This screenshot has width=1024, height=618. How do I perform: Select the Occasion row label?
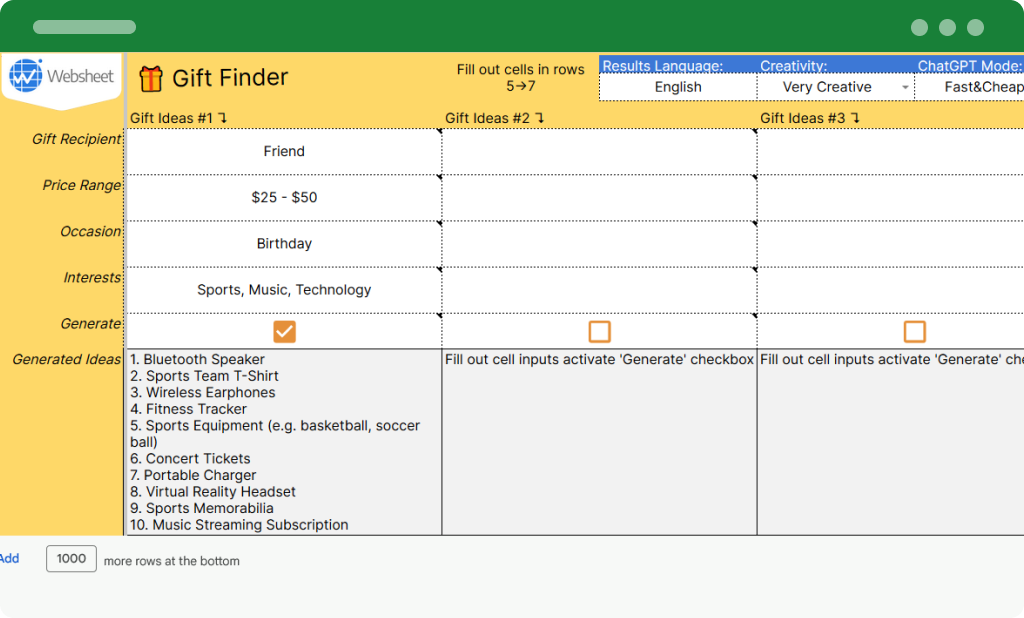click(90, 231)
